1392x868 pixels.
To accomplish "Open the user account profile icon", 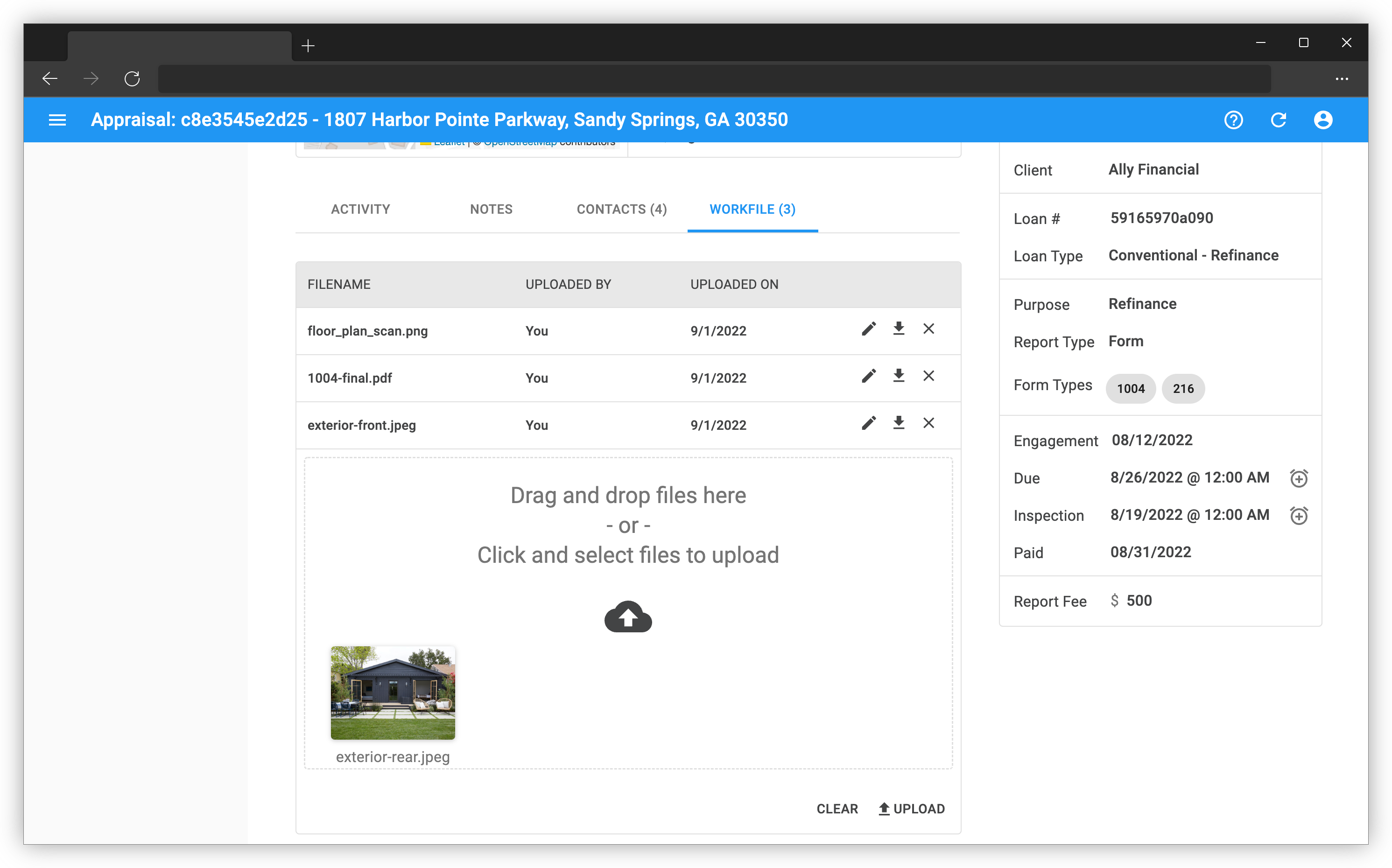I will click(1324, 120).
